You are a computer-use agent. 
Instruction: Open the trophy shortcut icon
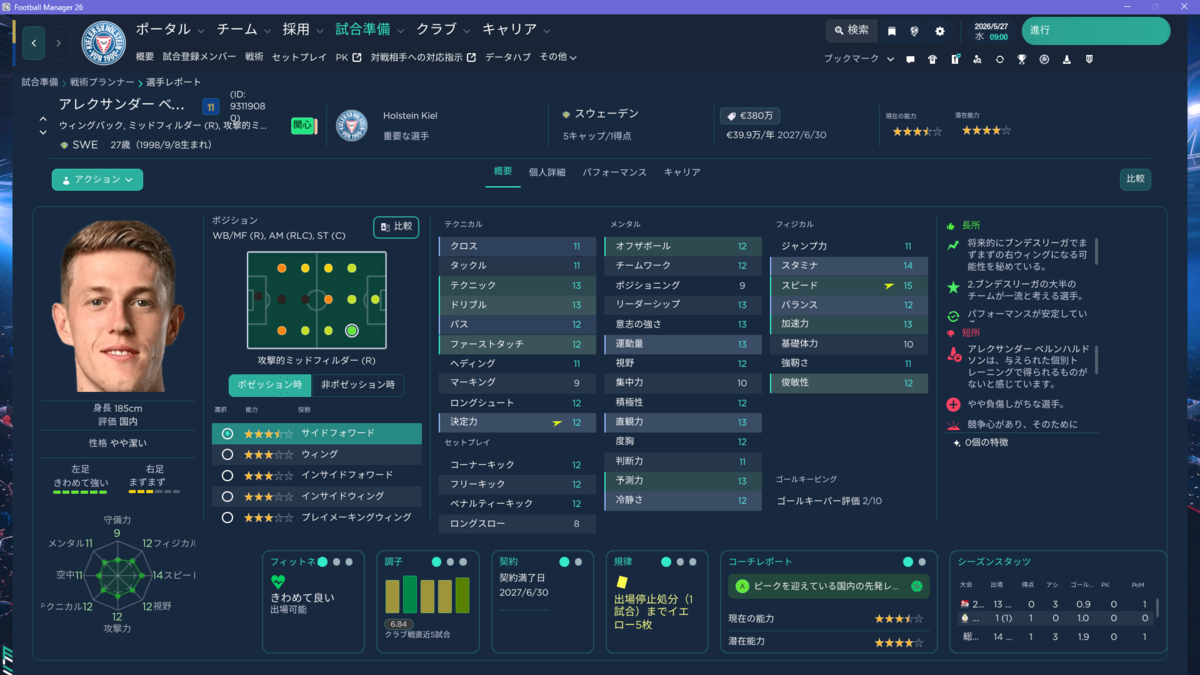click(x=1022, y=59)
